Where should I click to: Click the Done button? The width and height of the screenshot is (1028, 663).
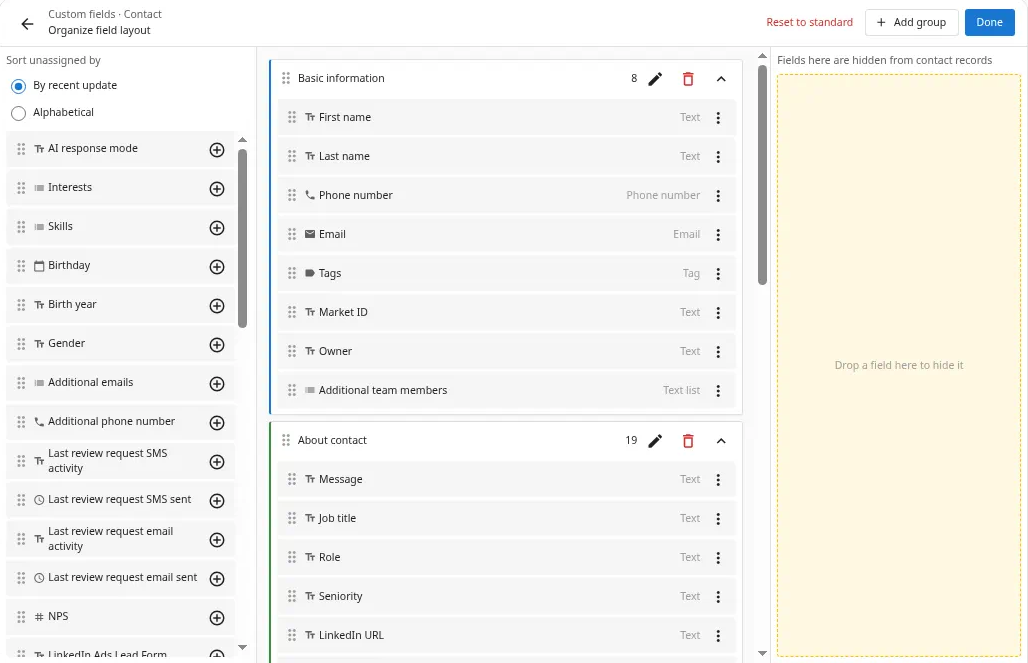point(989,22)
